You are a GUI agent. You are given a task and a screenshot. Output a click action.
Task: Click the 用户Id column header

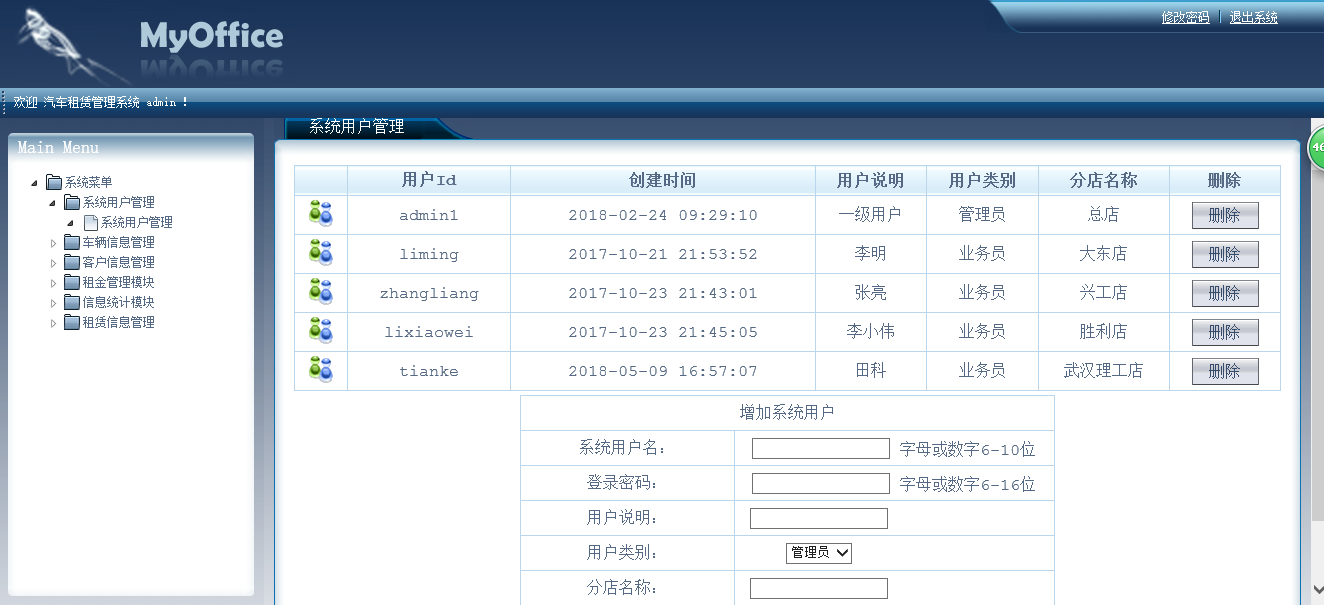[x=429, y=180]
